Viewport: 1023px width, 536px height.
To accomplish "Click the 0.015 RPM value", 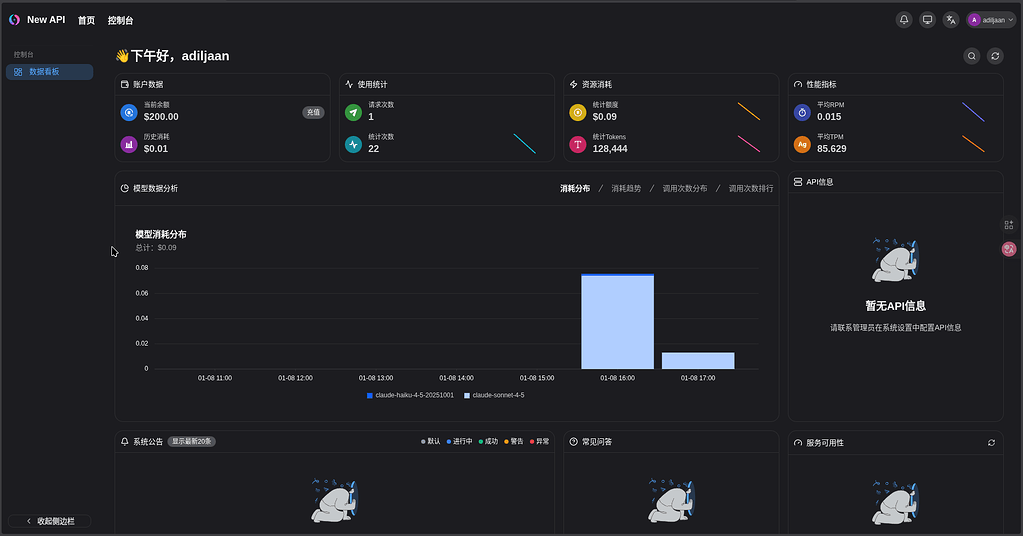I will pyautogui.click(x=829, y=117).
